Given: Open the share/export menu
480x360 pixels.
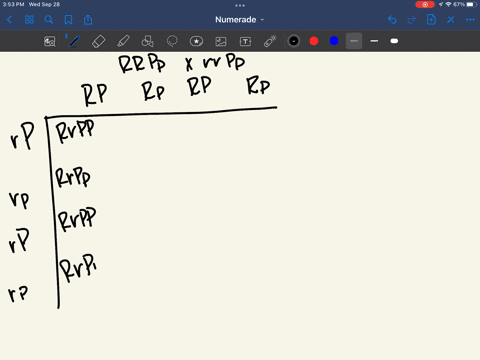Looking at the screenshot, I should pyautogui.click(x=88, y=20).
